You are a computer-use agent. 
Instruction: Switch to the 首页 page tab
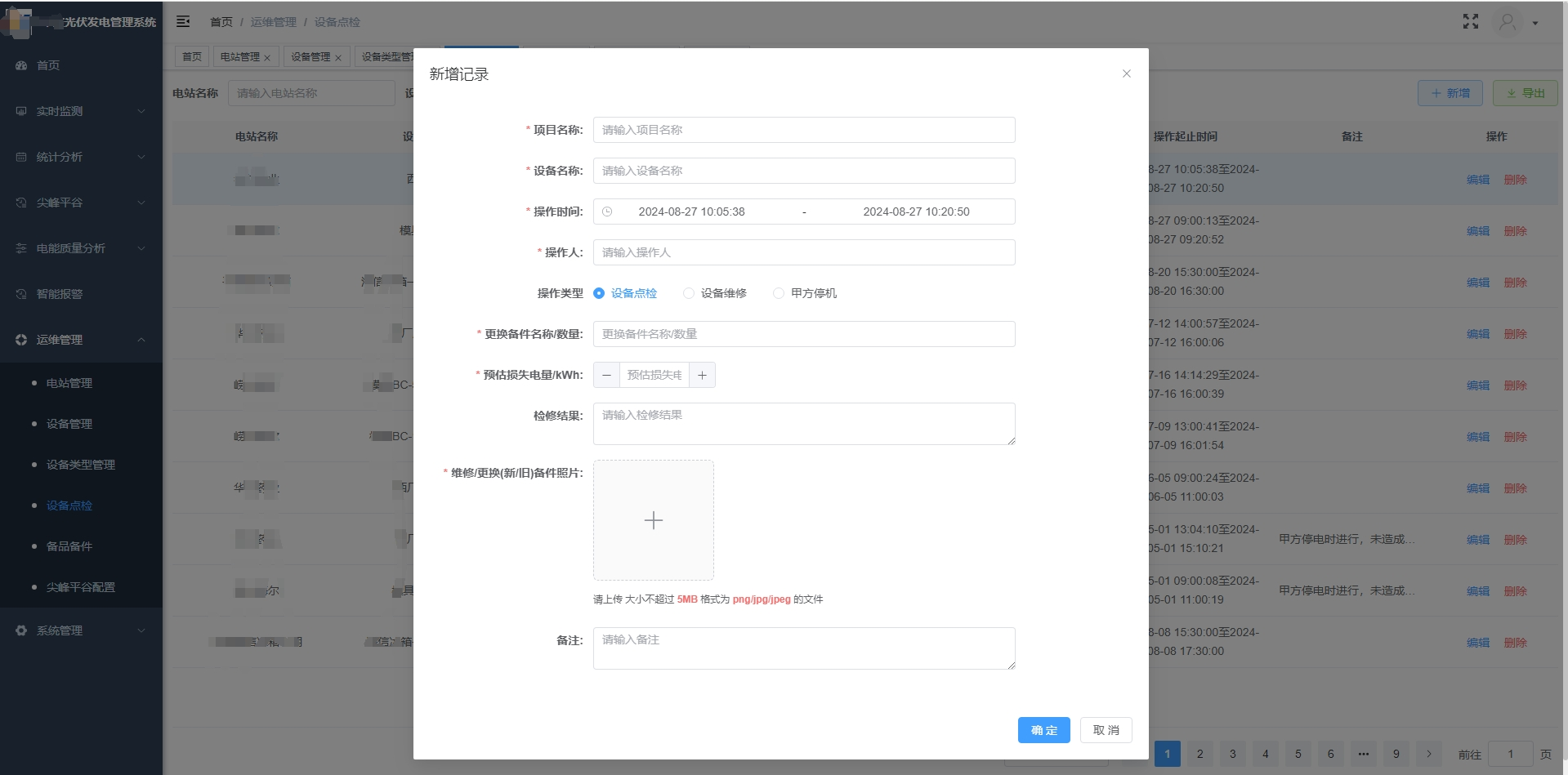point(192,56)
